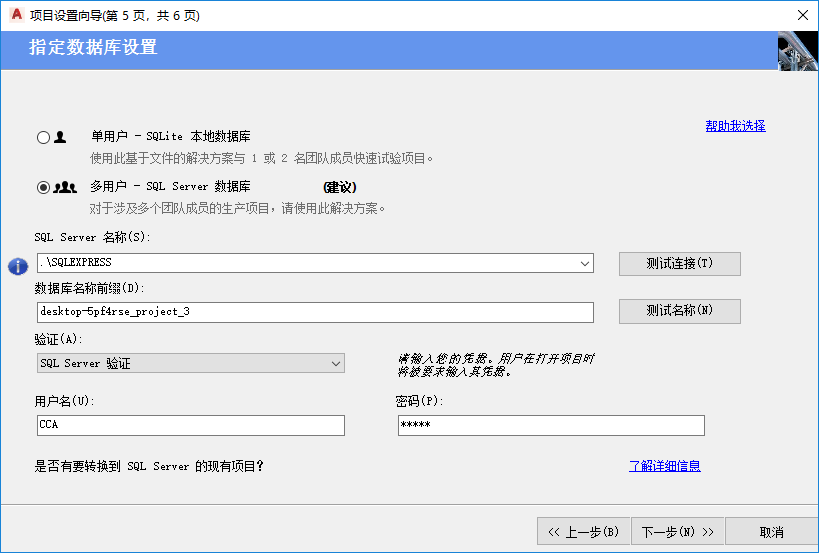Proceed with 下一步(N) button
Image resolution: width=819 pixels, height=553 pixels.
[677, 532]
